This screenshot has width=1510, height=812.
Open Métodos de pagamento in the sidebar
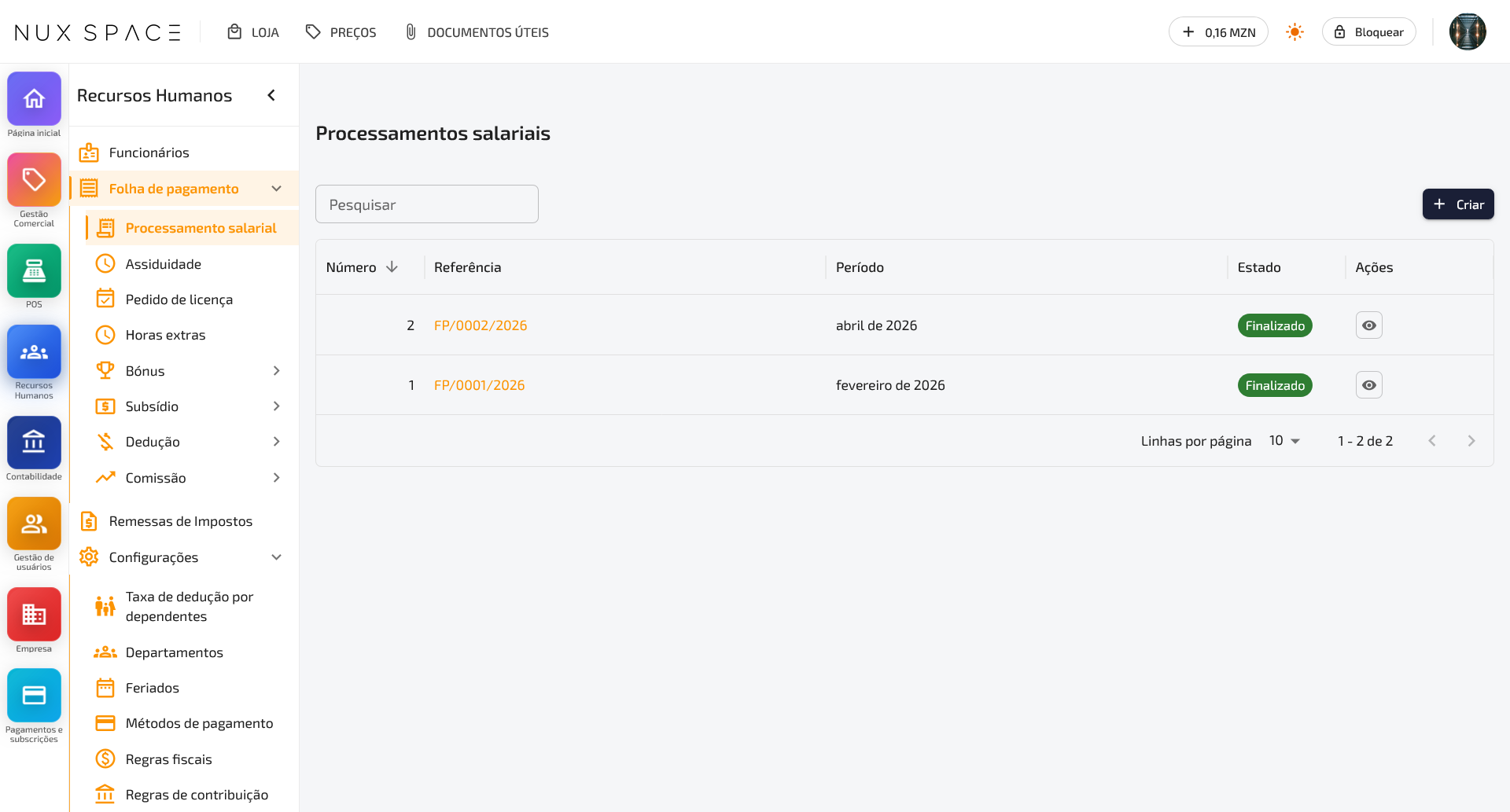point(192,723)
